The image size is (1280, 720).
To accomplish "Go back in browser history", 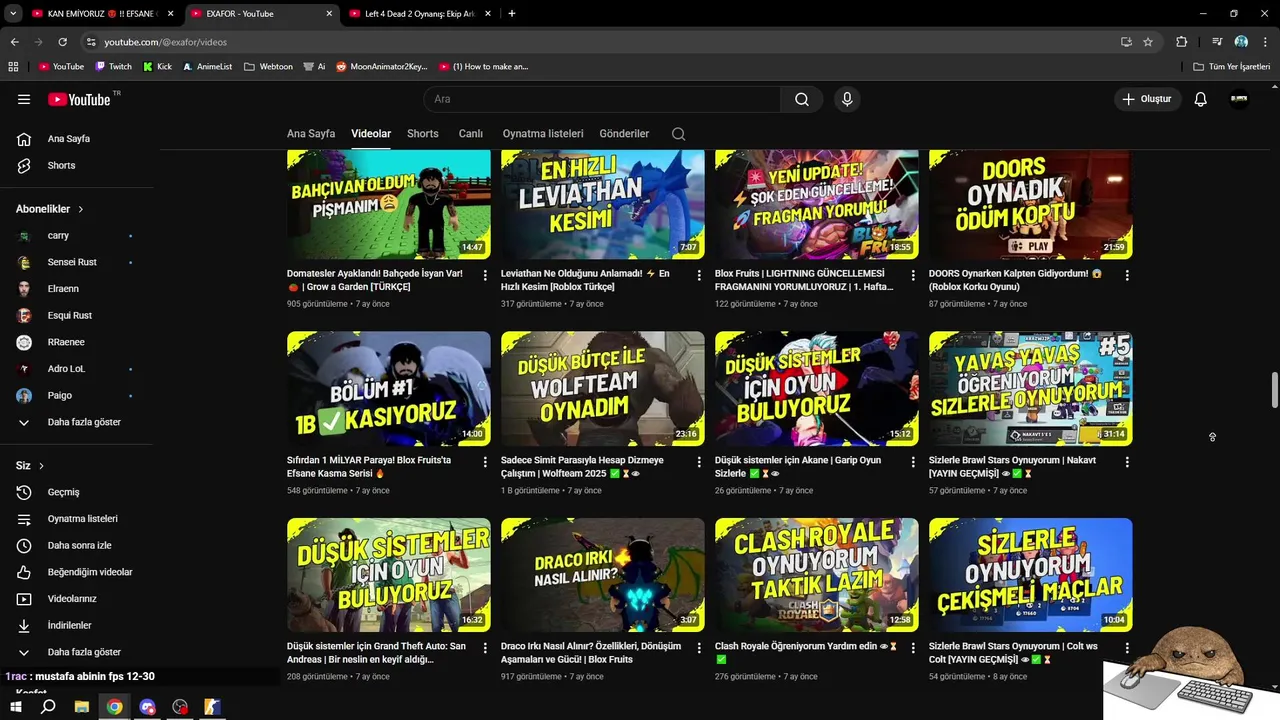I will [14, 42].
